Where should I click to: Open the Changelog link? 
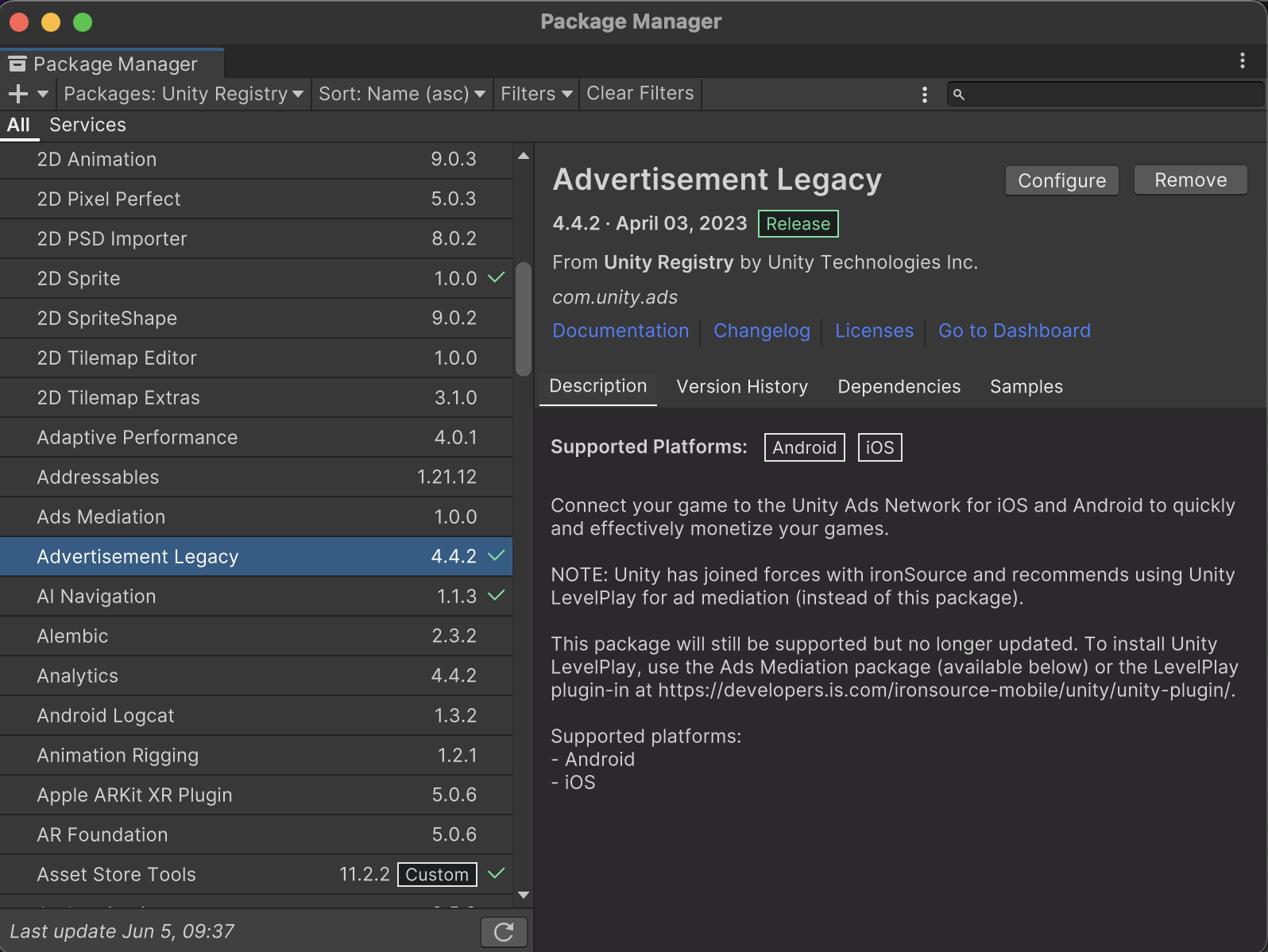(x=762, y=331)
